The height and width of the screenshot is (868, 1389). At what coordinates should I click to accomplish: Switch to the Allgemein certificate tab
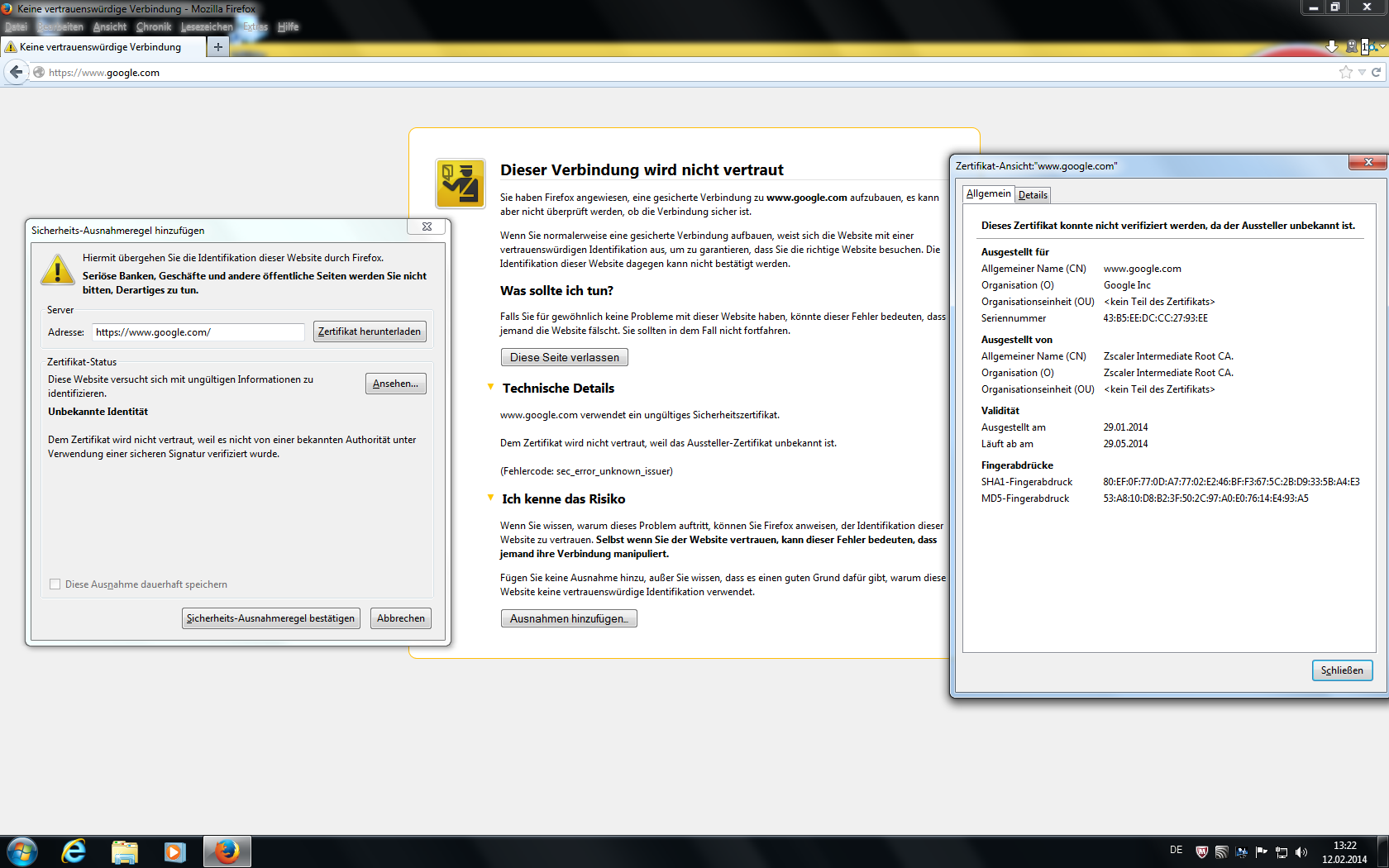988,194
